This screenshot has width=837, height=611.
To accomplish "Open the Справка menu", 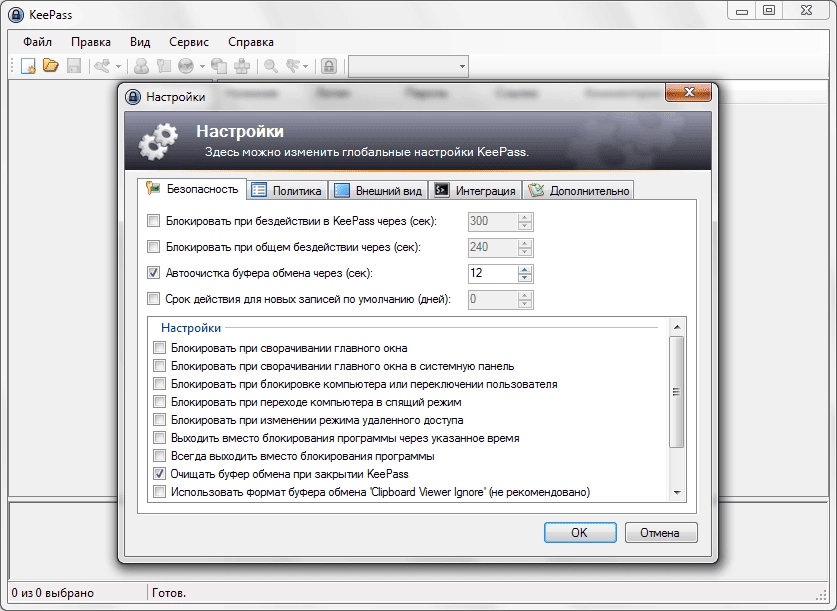I will pyautogui.click(x=251, y=42).
